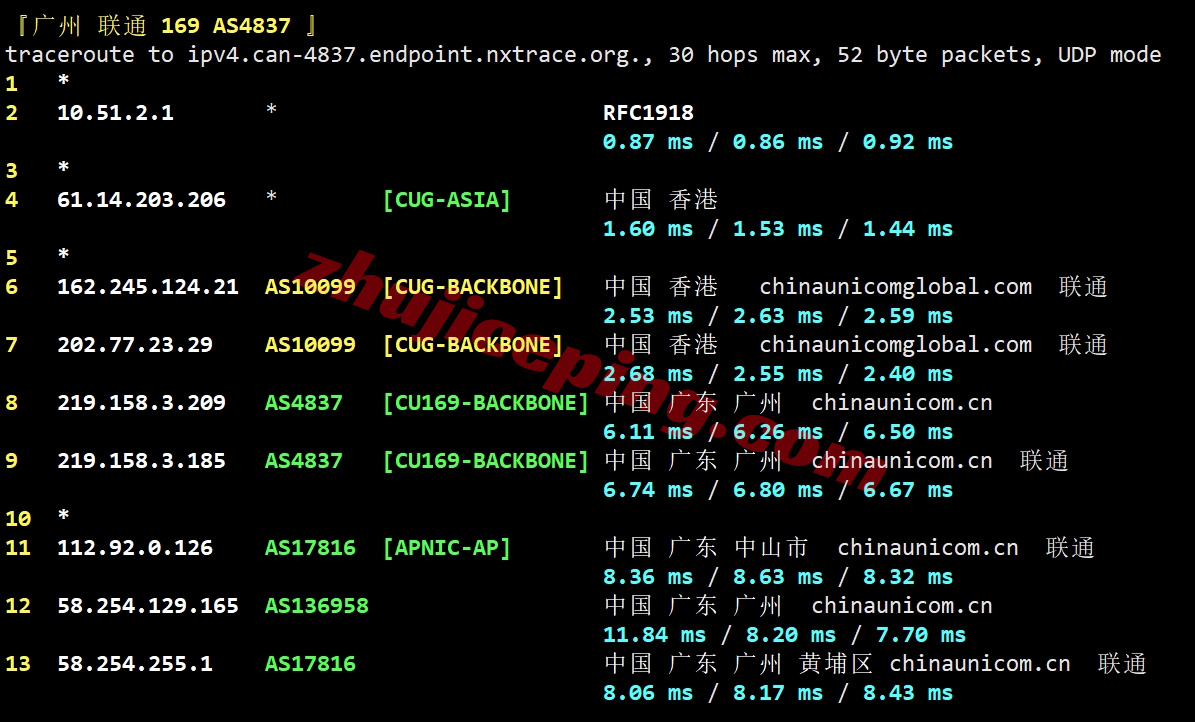Image resolution: width=1195 pixels, height=722 pixels.
Task: Click the [CUG-ASIA] network tag
Action: [446, 200]
